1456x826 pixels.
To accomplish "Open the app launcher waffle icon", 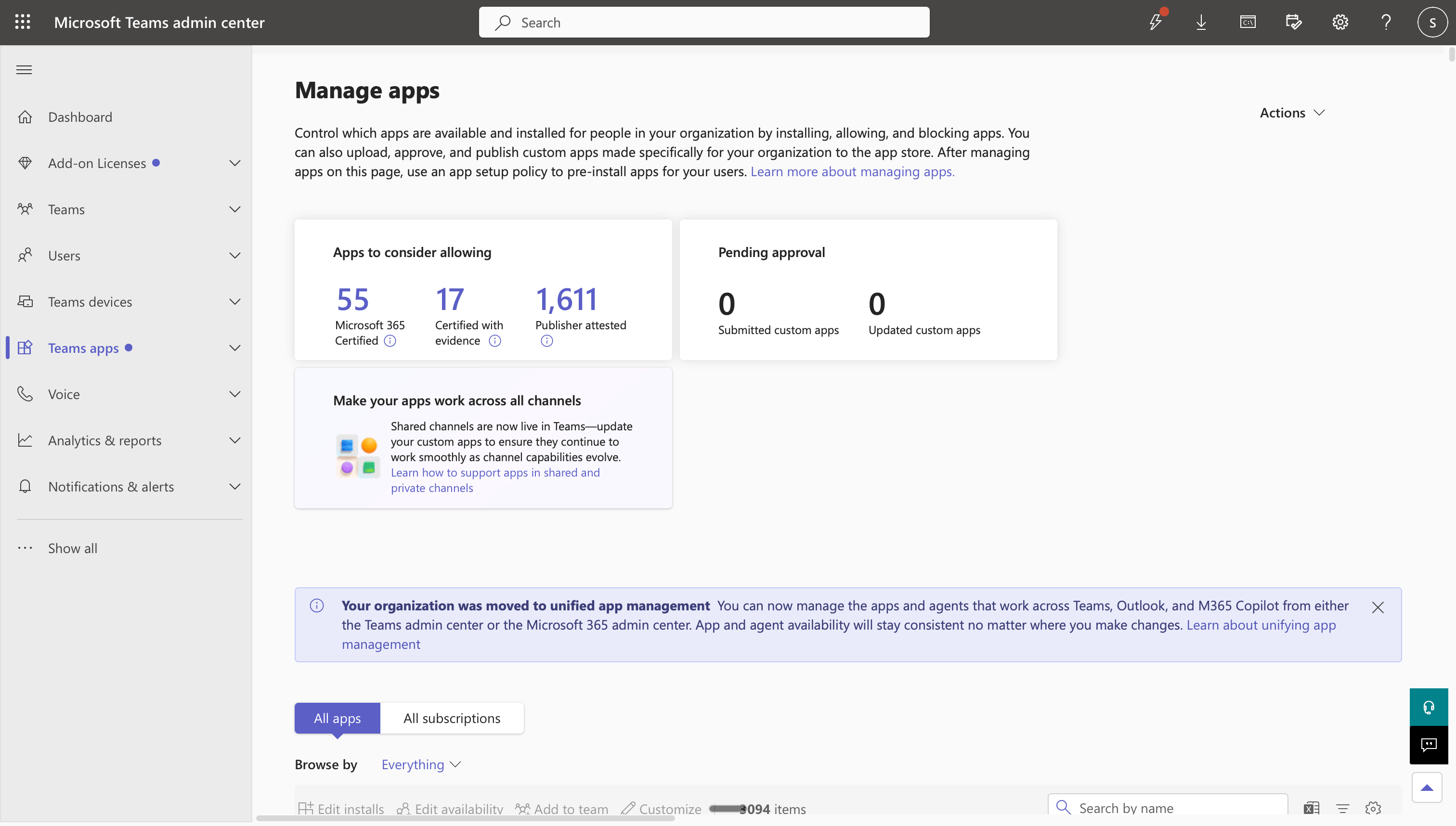I will tap(23, 22).
